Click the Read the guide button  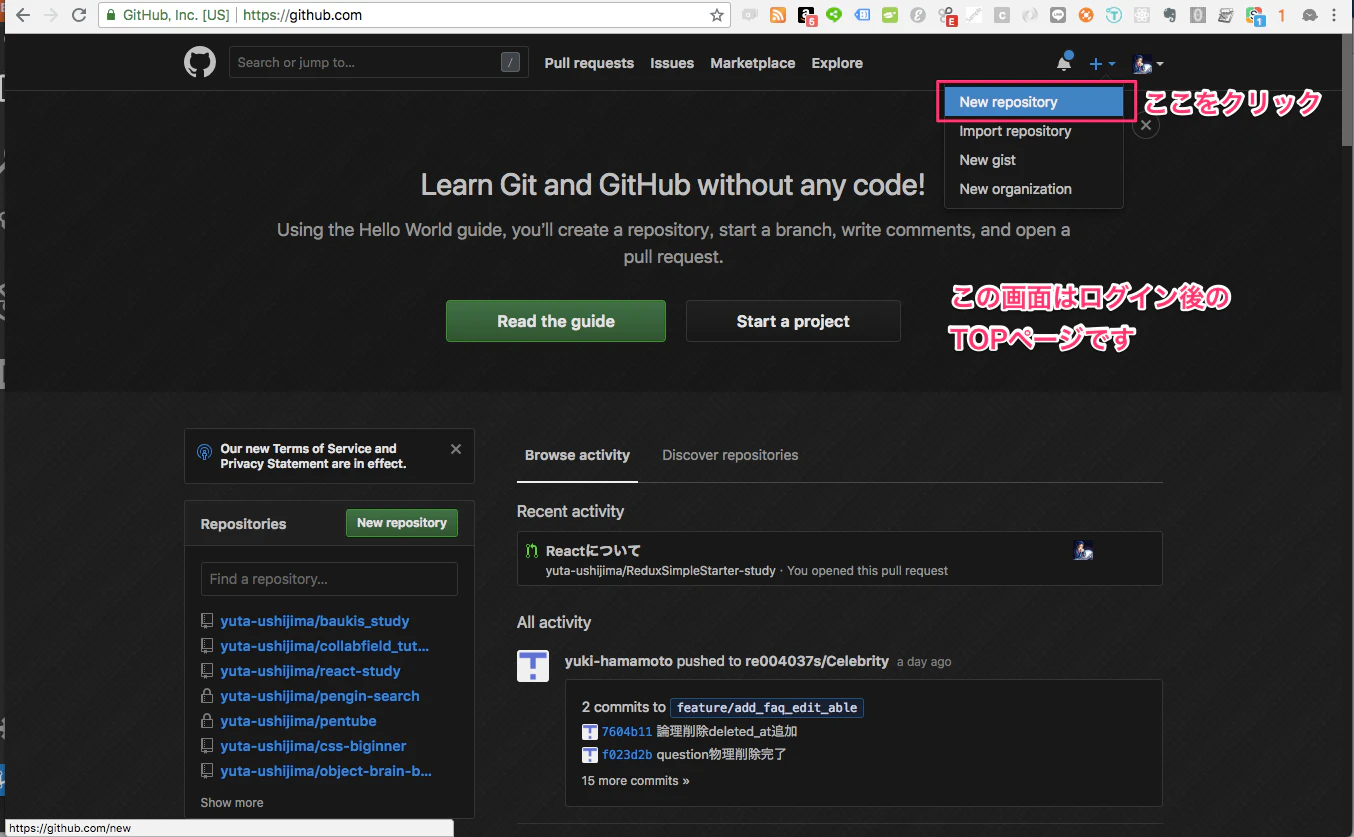click(555, 321)
